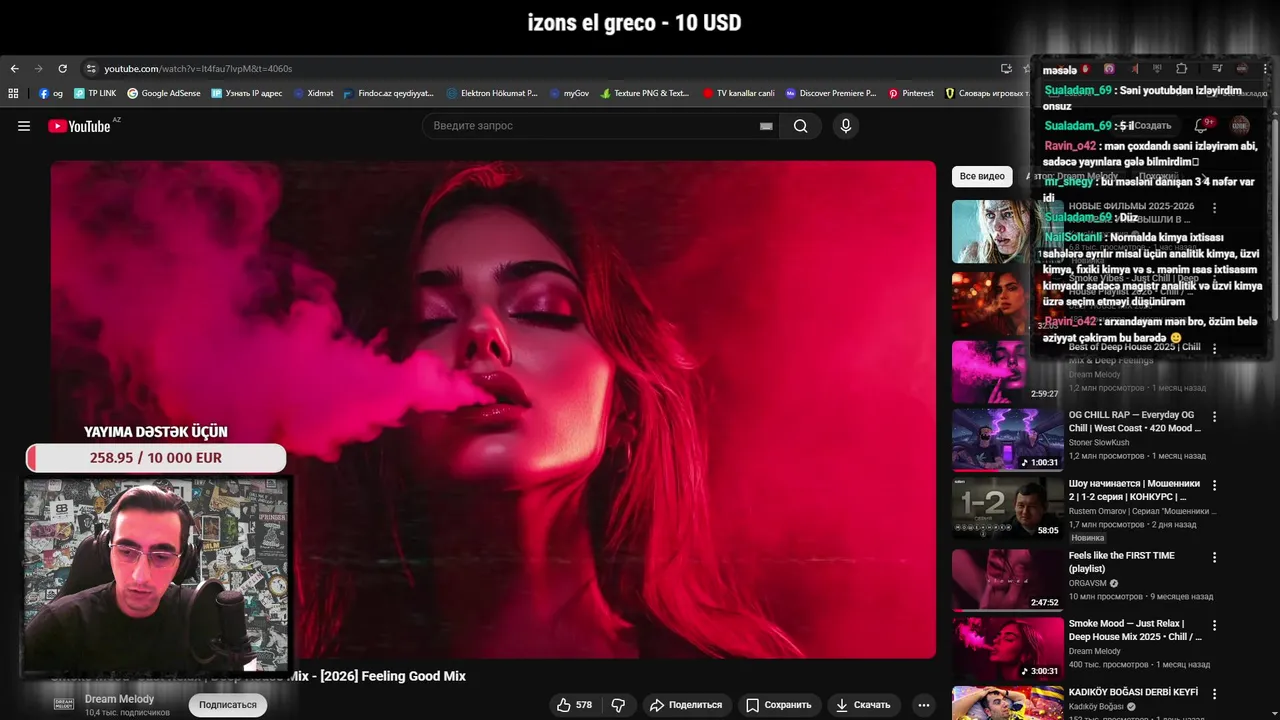Viewport: 1280px width, 720px height.
Task: Open the browser apps grid shortcut
Action: (13, 93)
